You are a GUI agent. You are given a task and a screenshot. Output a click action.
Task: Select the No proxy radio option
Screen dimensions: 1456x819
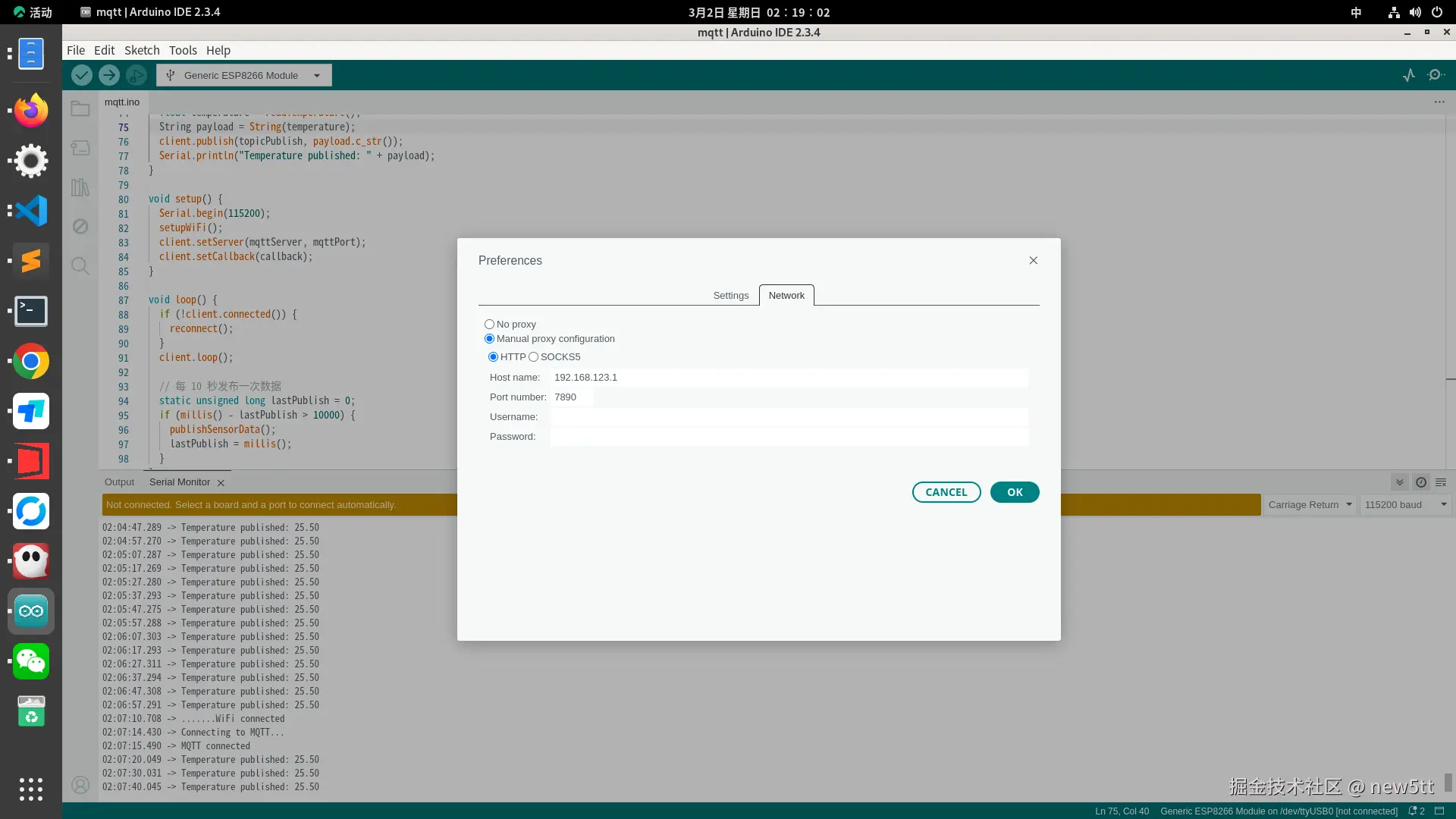[x=490, y=325]
